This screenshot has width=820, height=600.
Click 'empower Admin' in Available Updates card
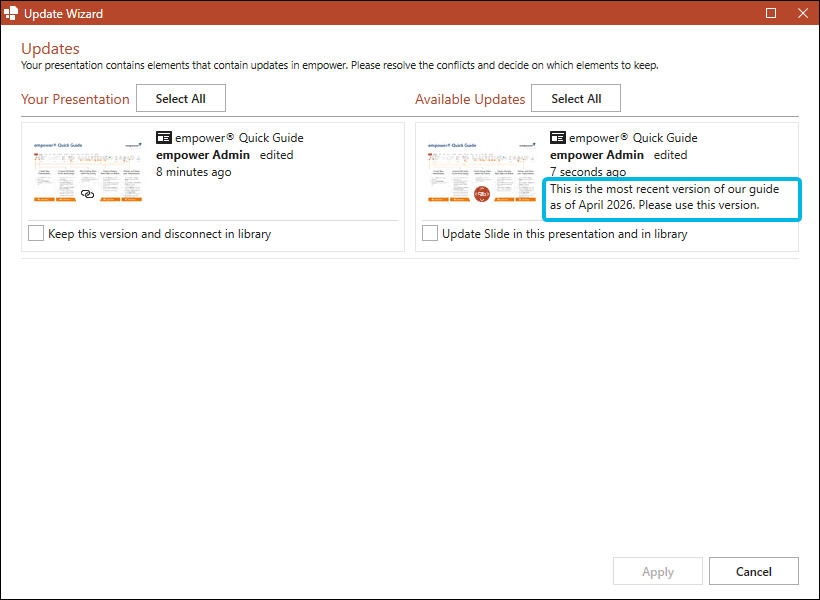[597, 155]
